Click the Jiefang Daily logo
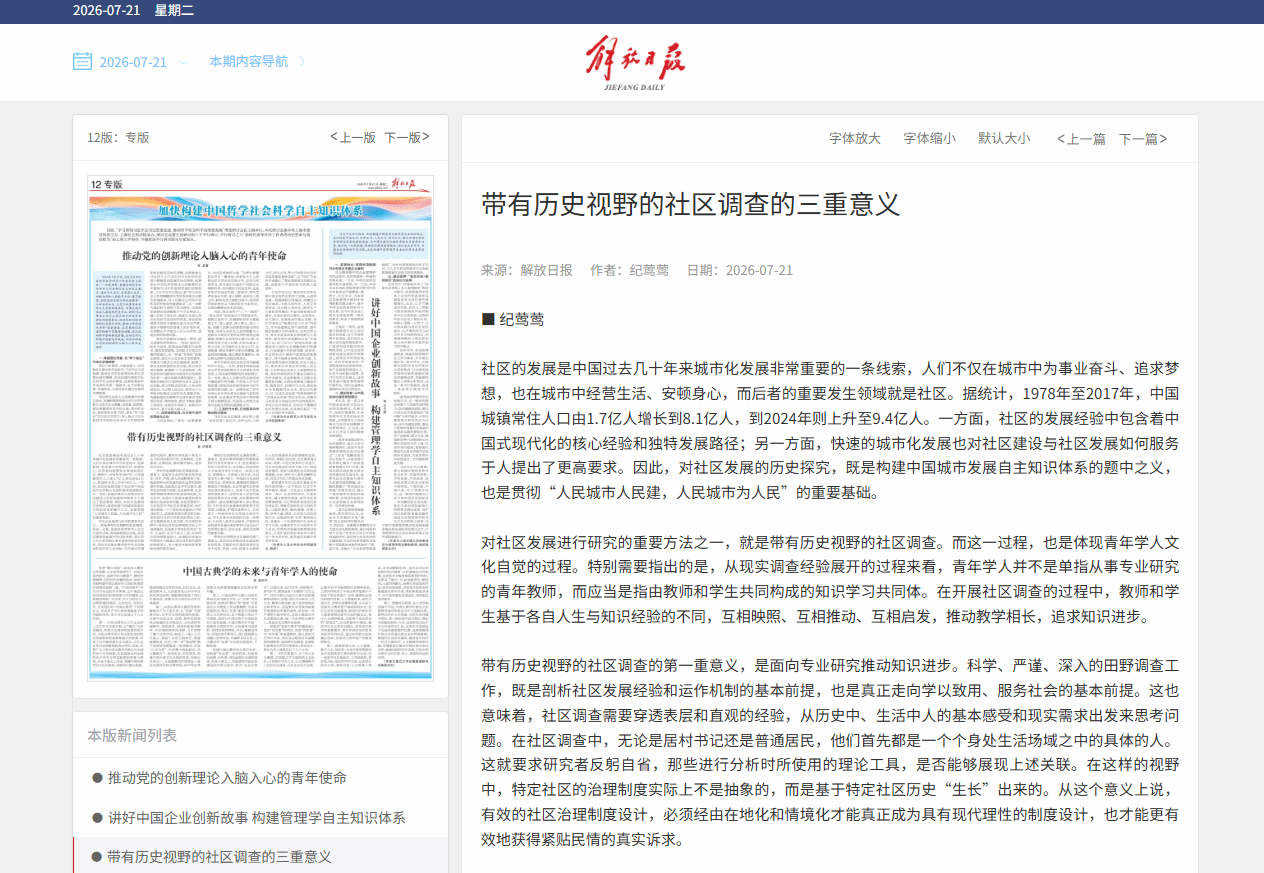 pos(636,62)
